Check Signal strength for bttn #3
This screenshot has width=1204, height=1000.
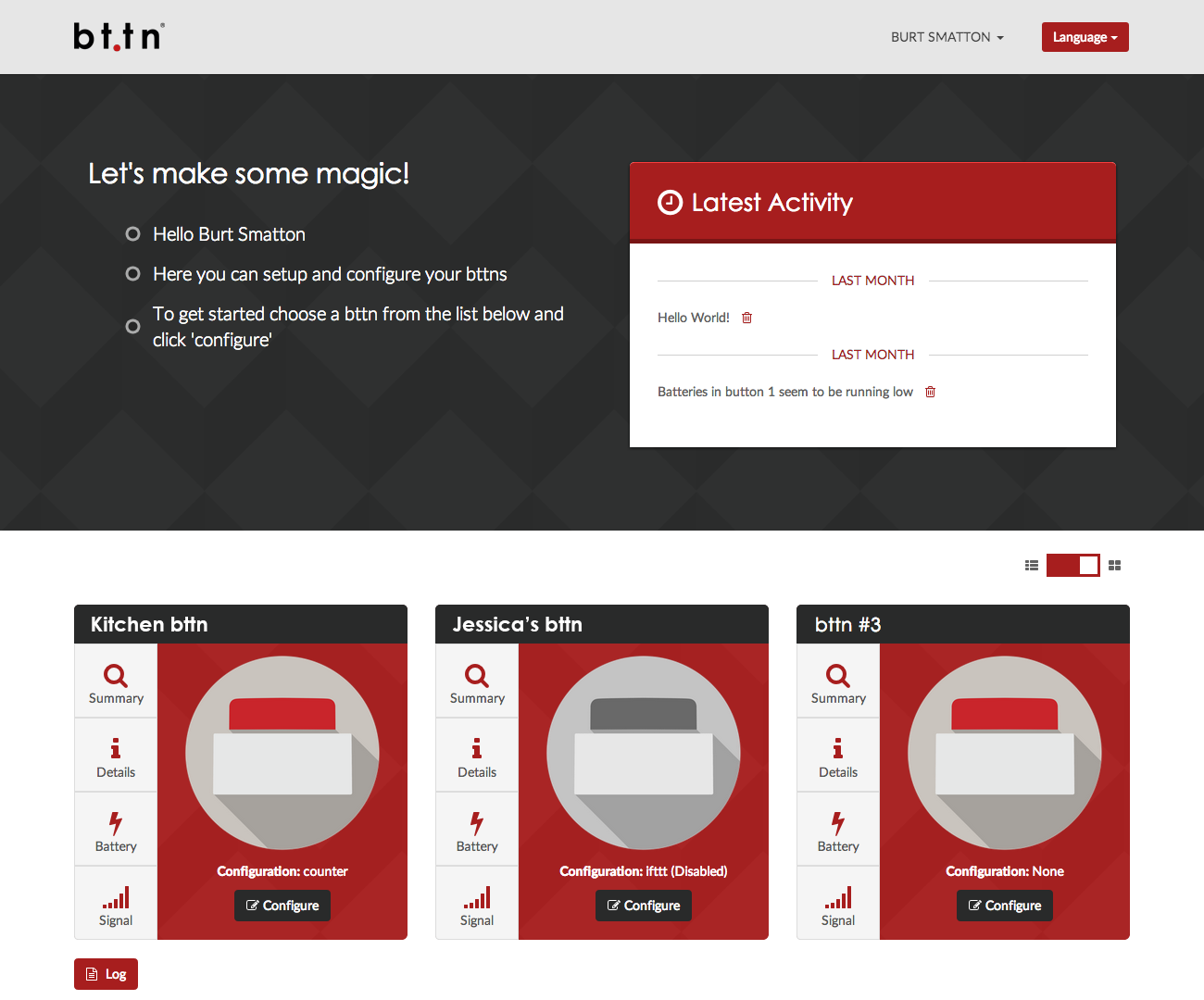point(838,905)
